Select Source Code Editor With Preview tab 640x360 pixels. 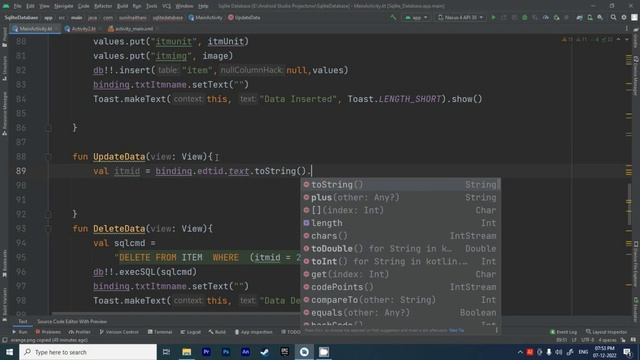click(x=72, y=322)
